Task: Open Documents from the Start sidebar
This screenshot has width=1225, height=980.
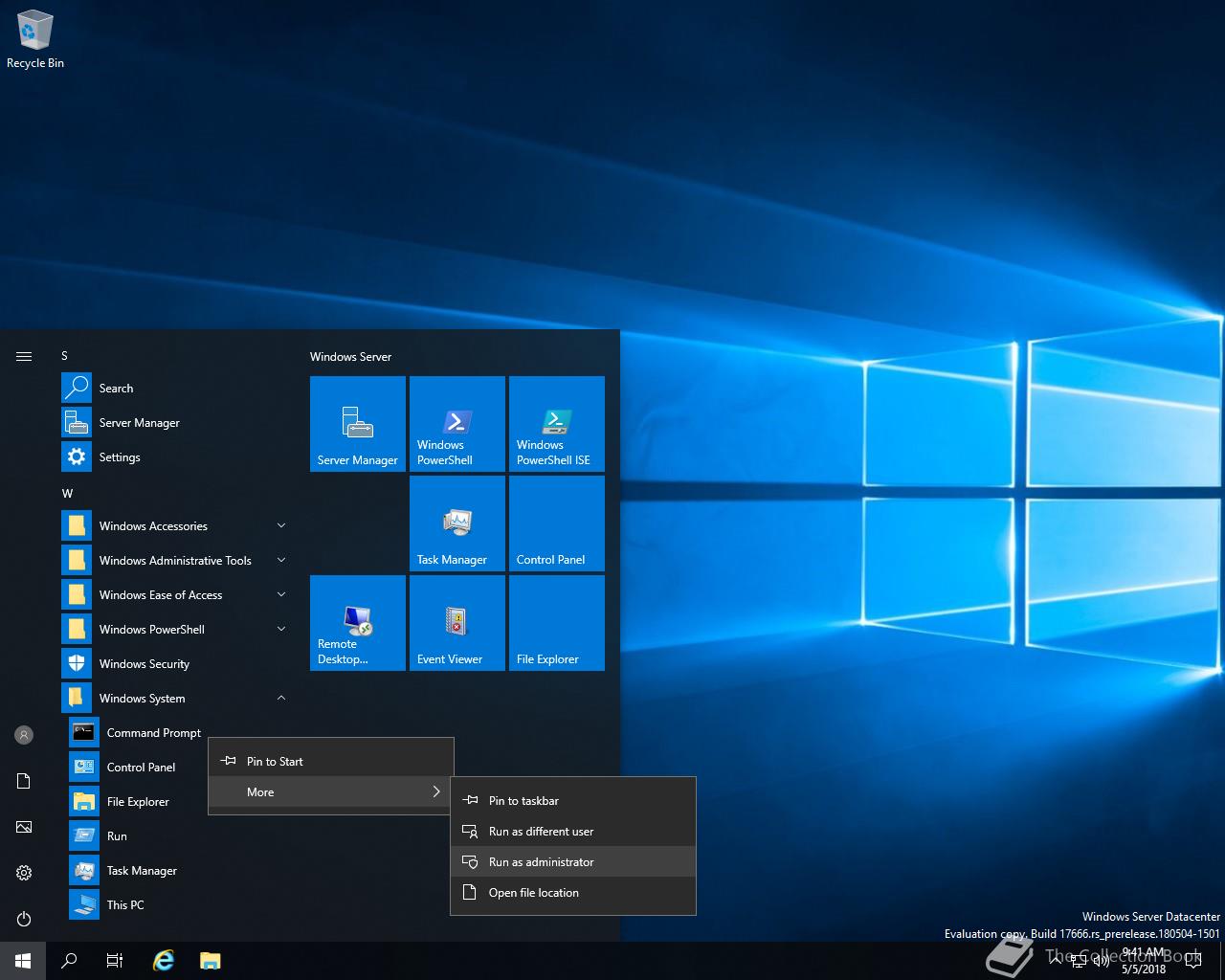Action: click(x=24, y=781)
